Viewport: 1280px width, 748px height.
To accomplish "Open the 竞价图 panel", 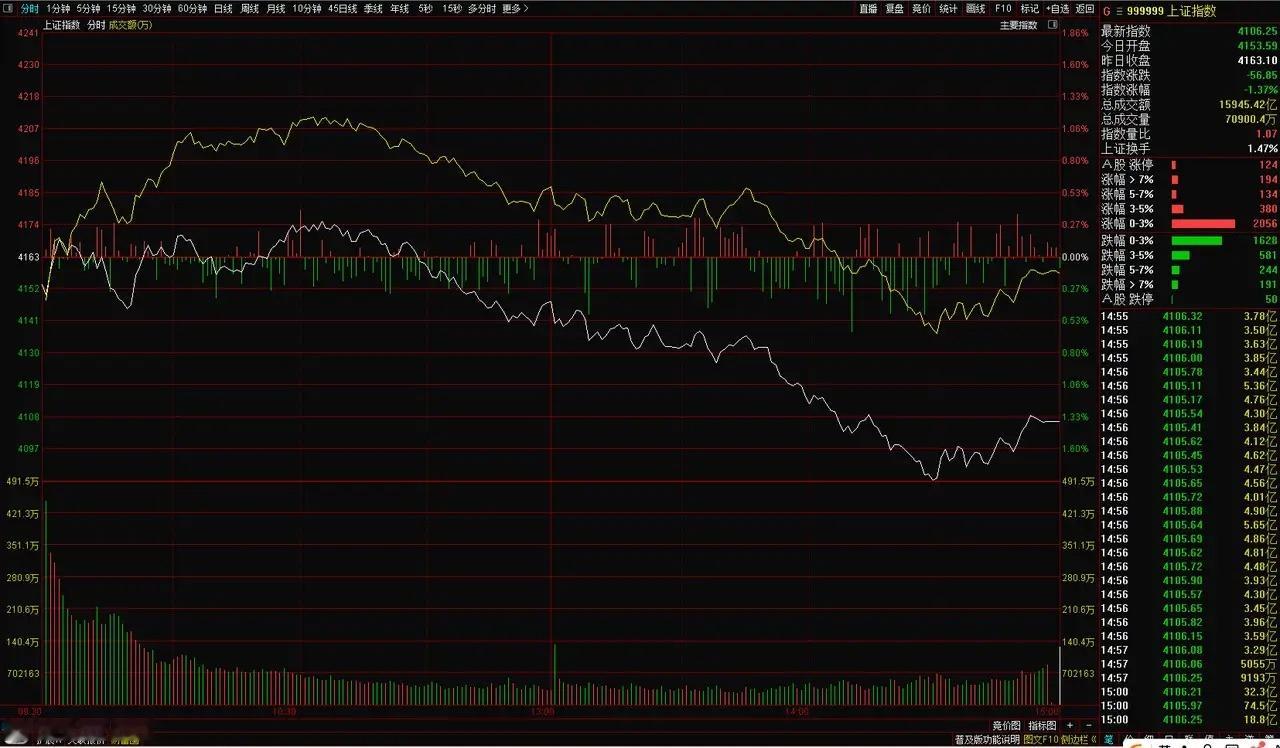I will click(1006, 725).
